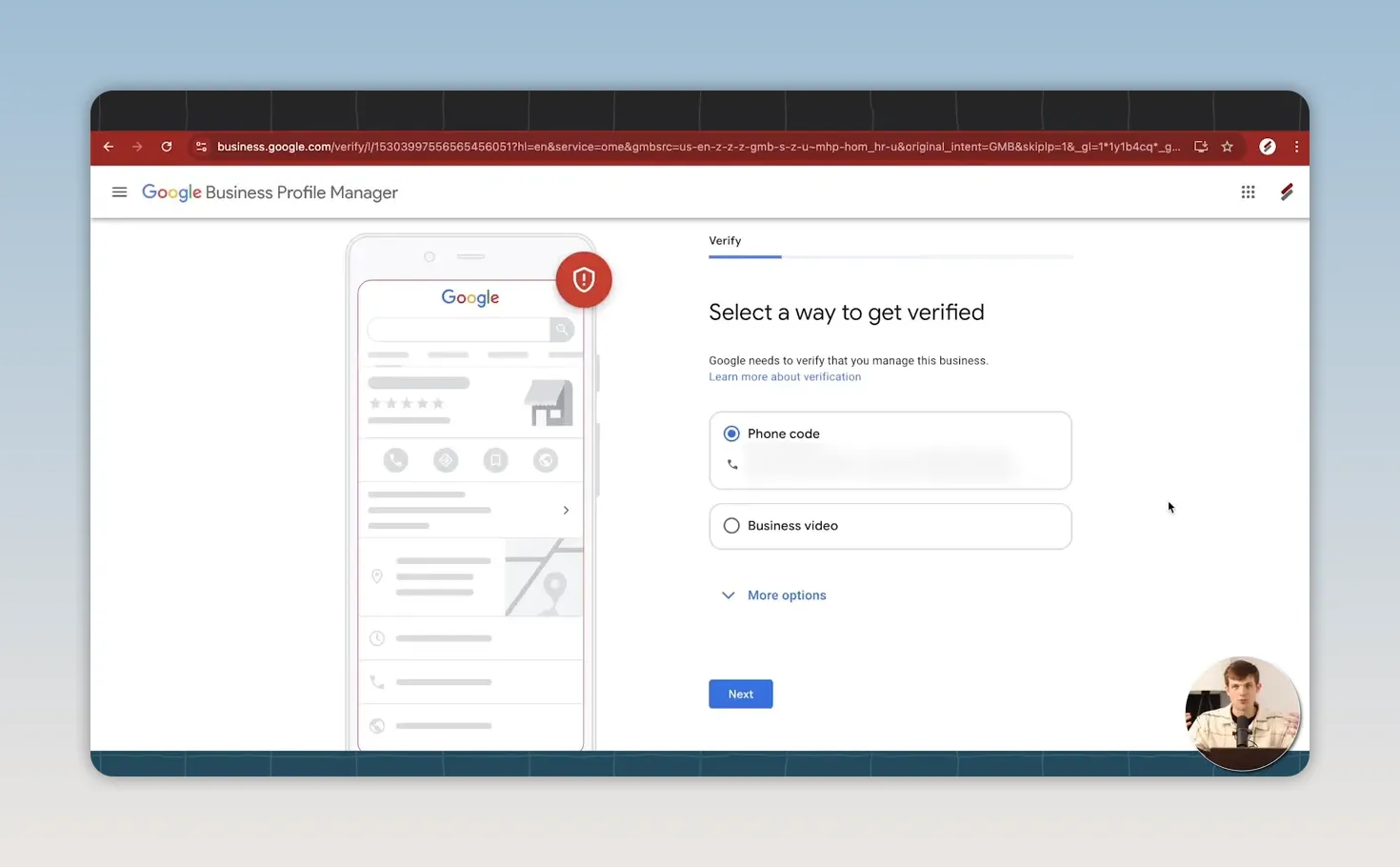Viewport: 1400px width, 867px height.
Task: Reload the page with the refresh icon
Action: (167, 147)
